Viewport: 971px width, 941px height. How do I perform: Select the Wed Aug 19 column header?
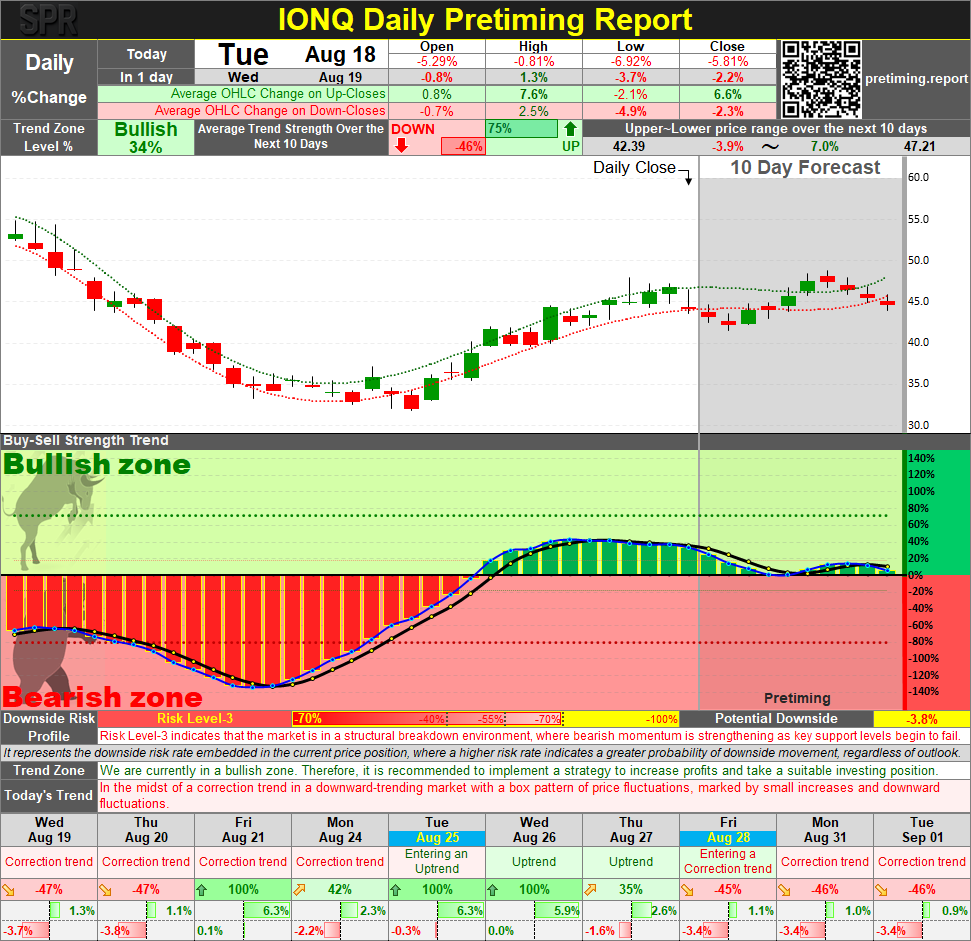49,830
